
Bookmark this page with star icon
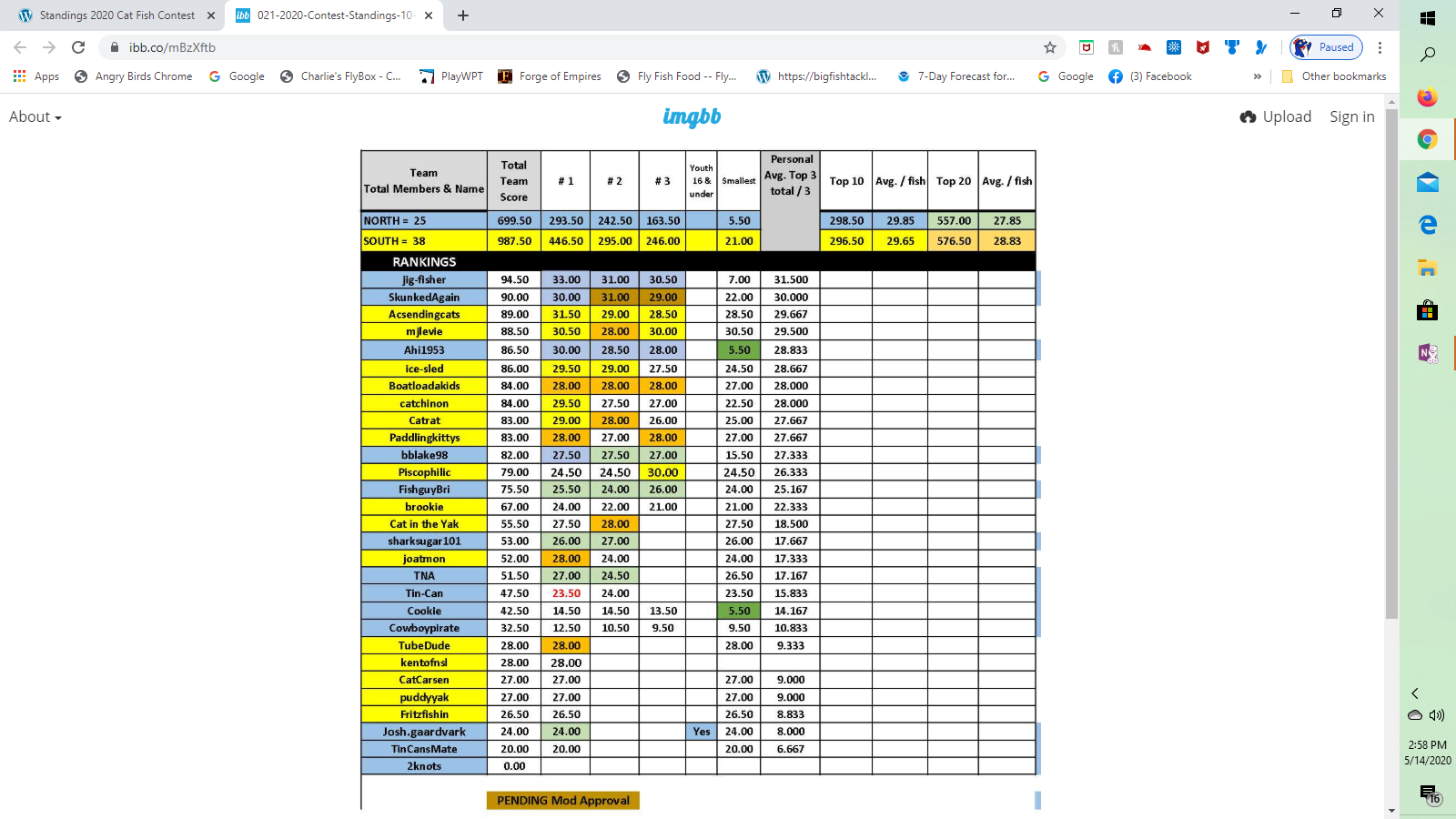[x=1050, y=47]
